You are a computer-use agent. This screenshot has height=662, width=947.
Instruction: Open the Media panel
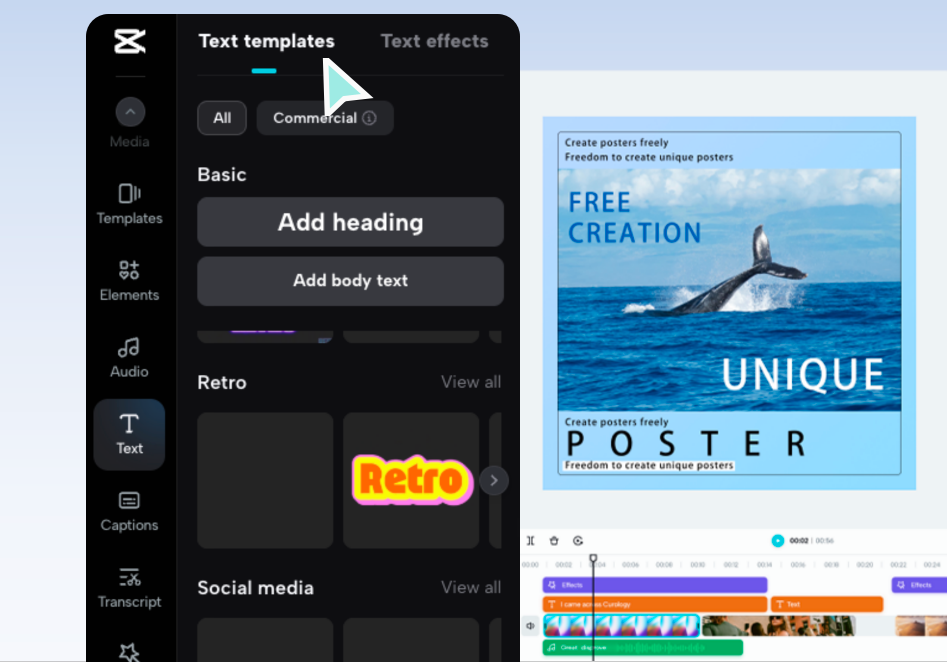click(x=129, y=122)
